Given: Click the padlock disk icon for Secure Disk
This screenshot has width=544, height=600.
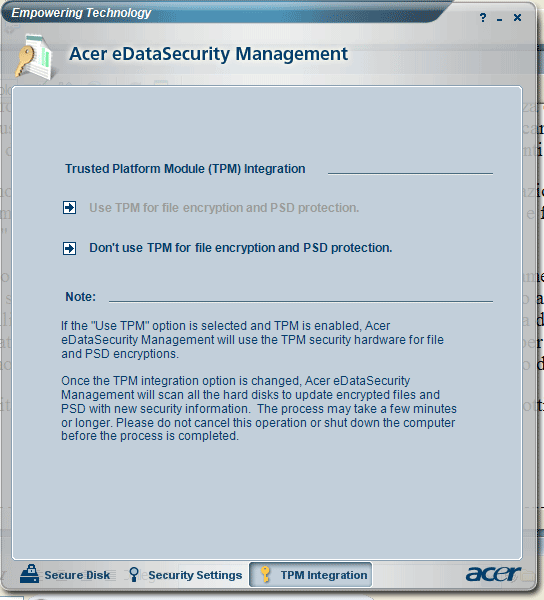Looking at the screenshot, I should pos(29,574).
